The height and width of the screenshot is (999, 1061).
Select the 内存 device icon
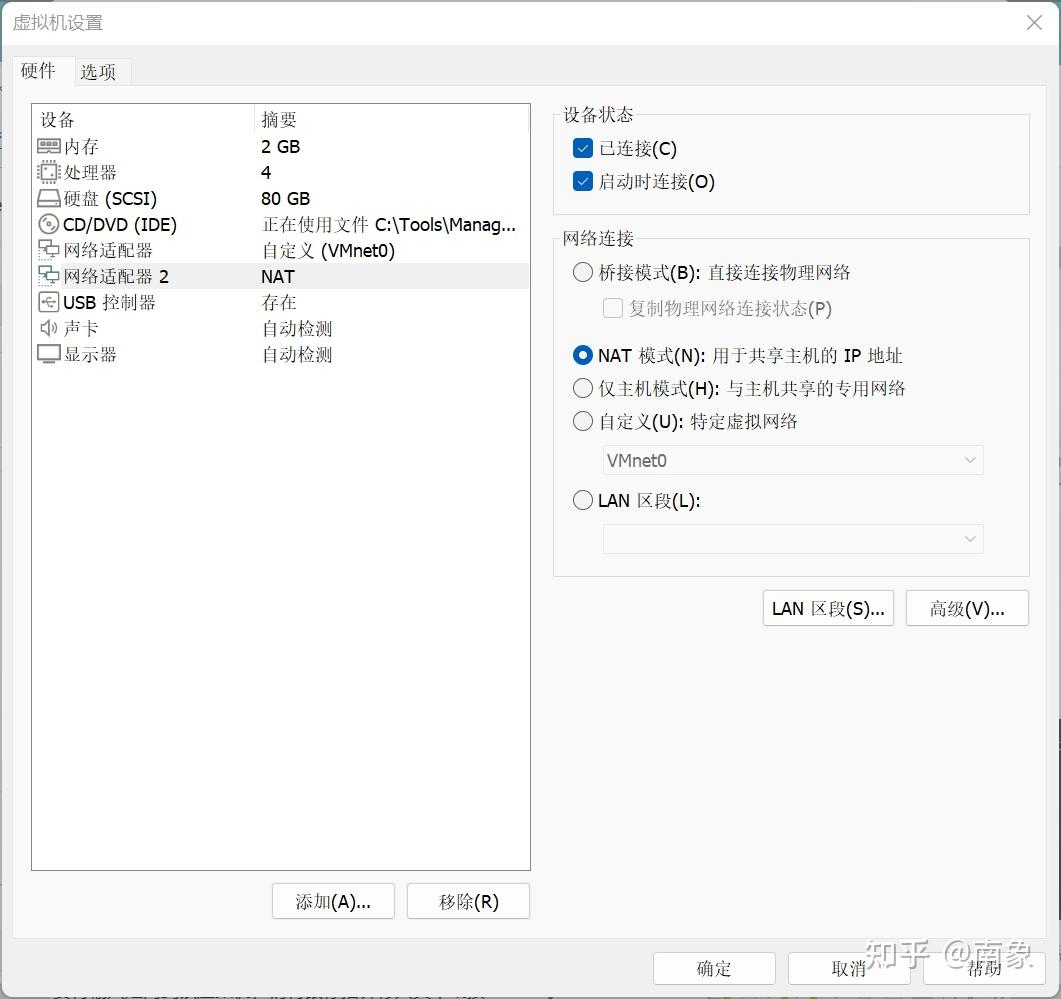[x=47, y=146]
